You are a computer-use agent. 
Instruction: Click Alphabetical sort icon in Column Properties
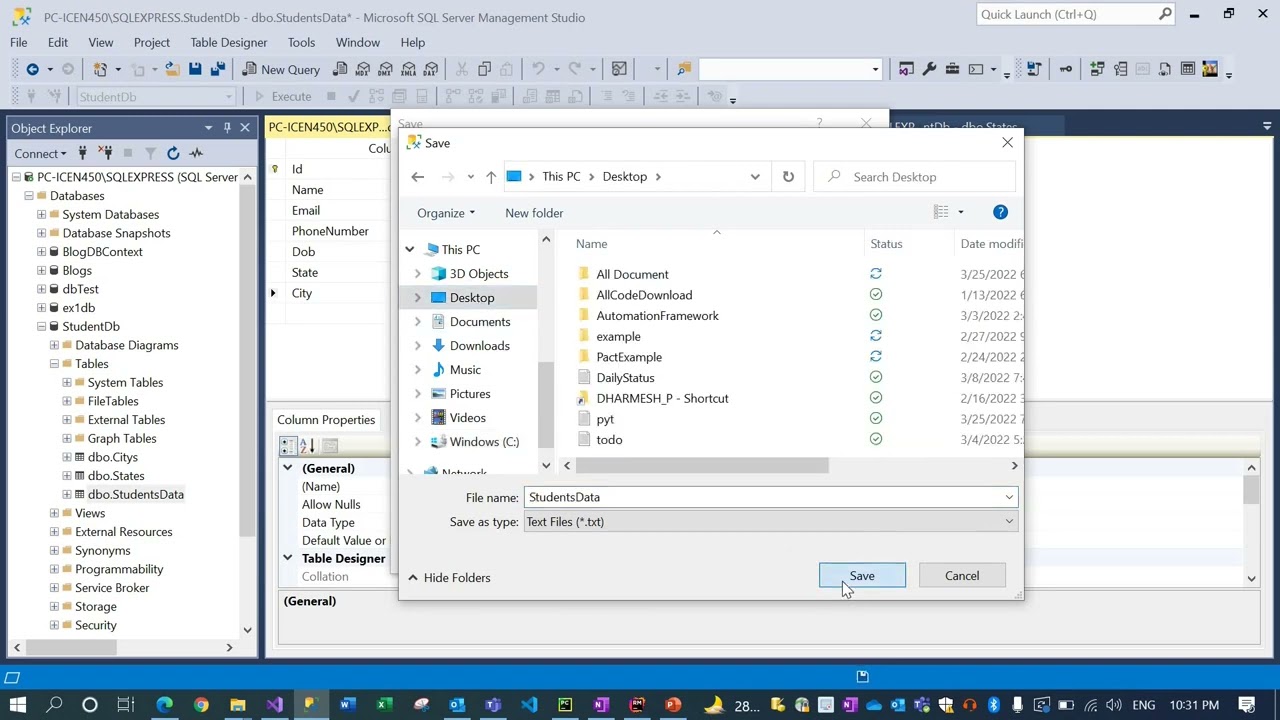307,446
